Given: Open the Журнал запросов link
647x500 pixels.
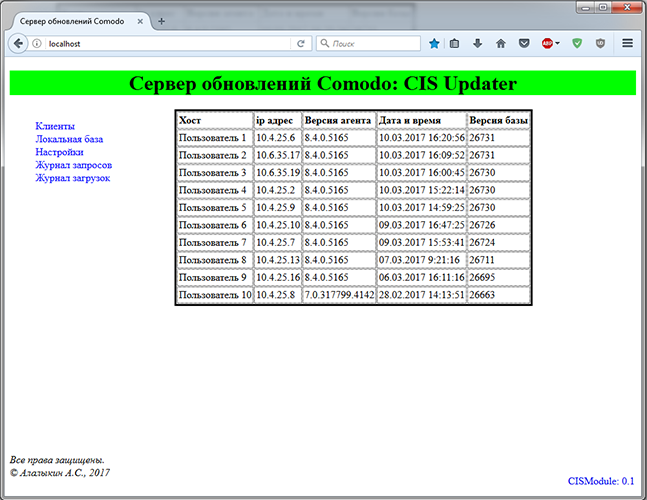Looking at the screenshot, I should 73,165.
